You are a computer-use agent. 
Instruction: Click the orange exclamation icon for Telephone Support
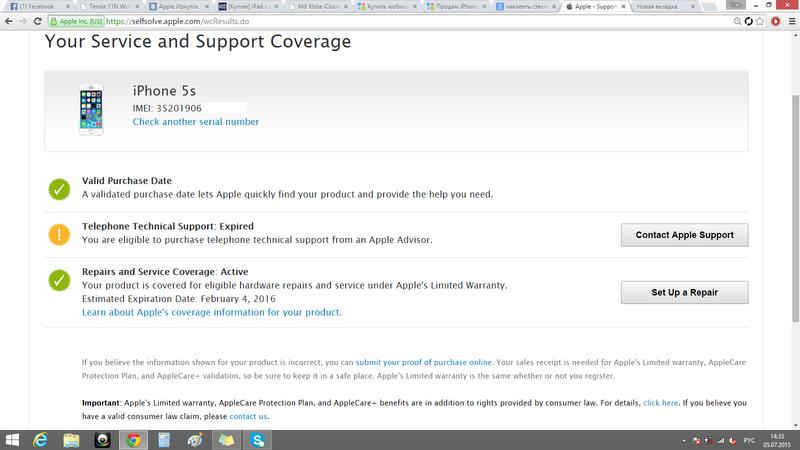pyautogui.click(x=59, y=235)
